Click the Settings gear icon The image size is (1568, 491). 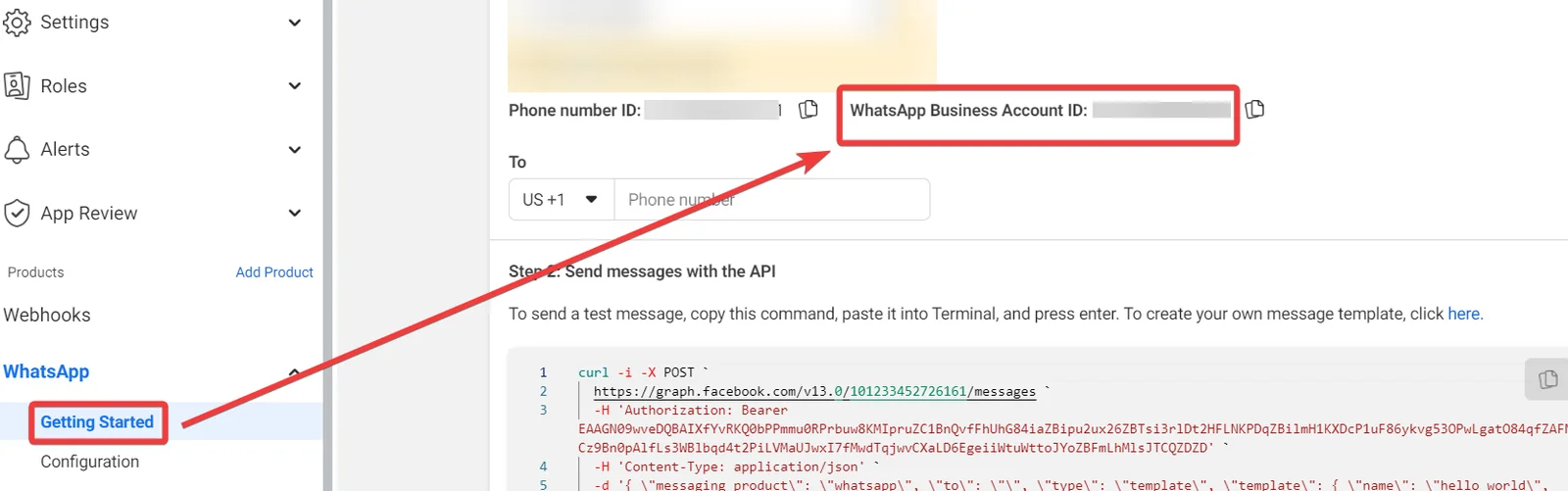(x=17, y=22)
